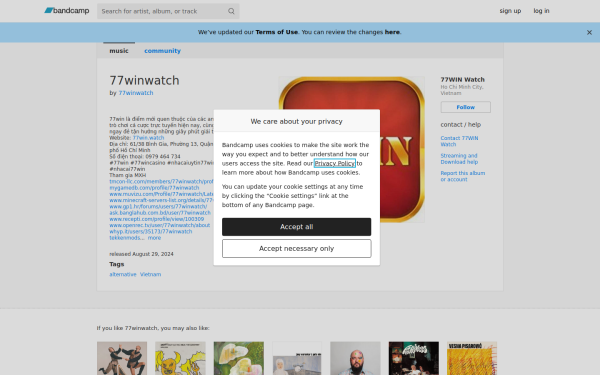Switch to the music tab
The height and width of the screenshot is (375, 600).
[119, 51]
